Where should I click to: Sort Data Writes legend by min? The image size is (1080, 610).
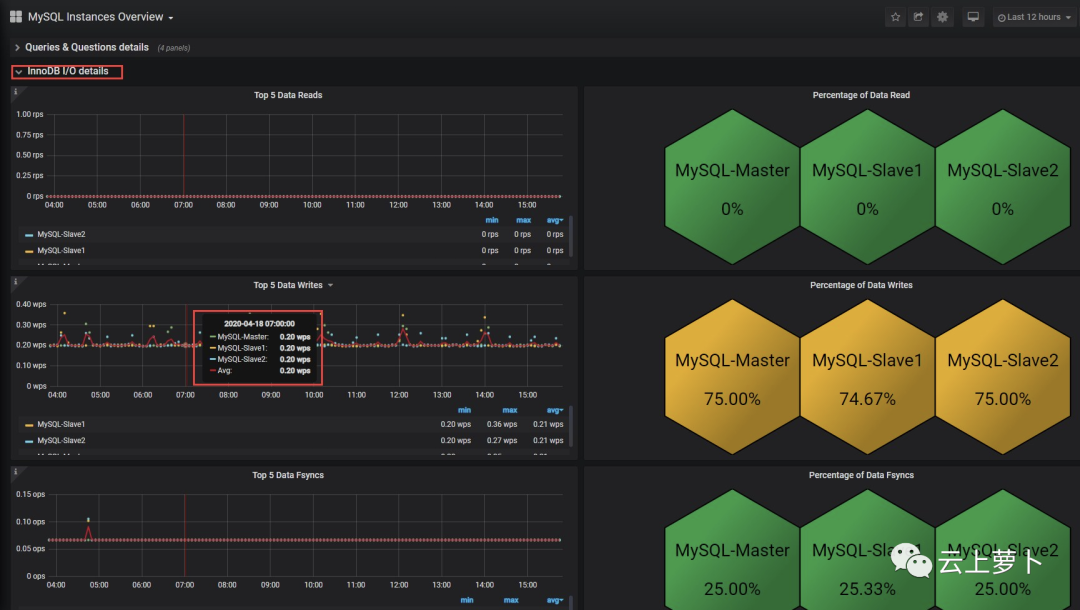(x=465, y=410)
